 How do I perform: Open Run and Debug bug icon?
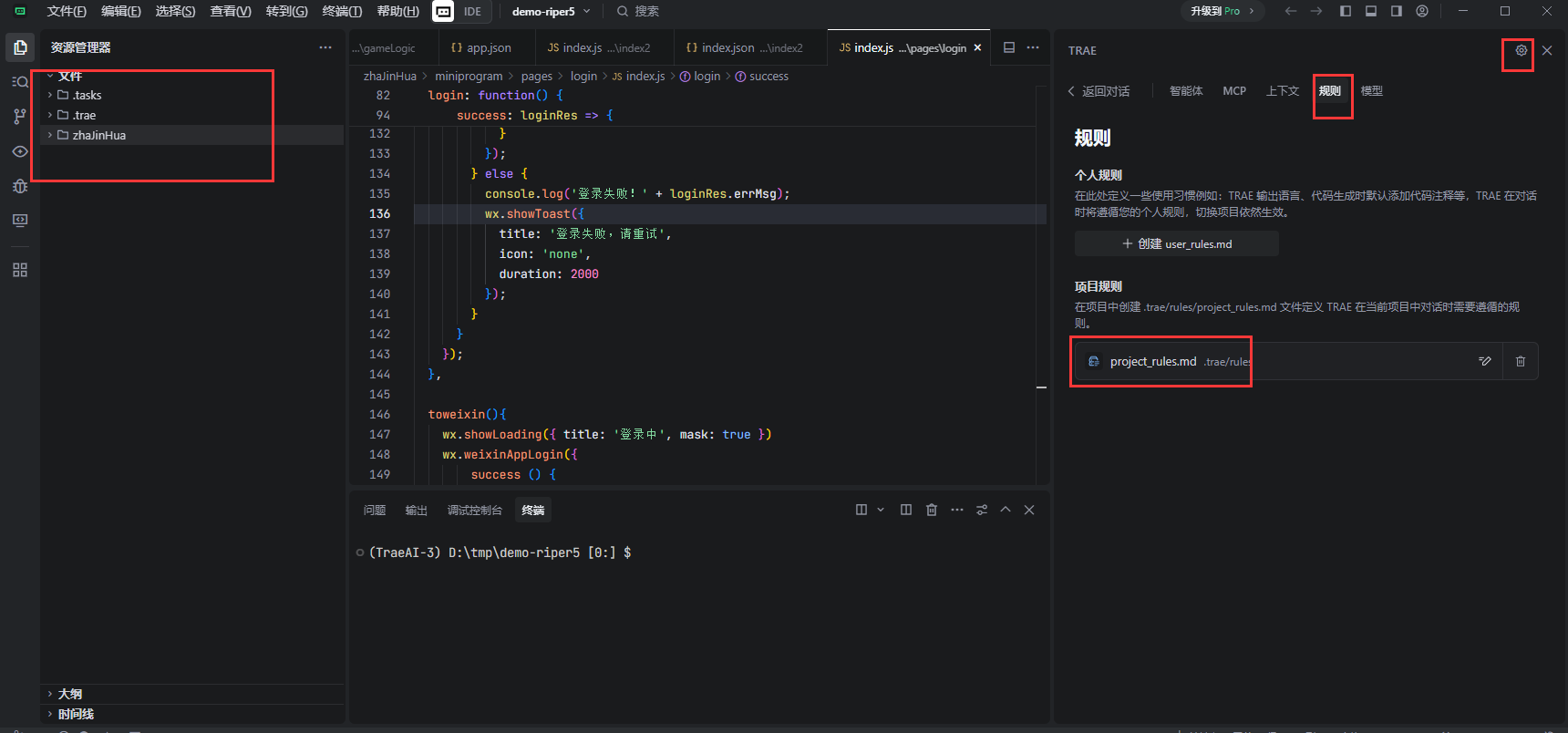click(x=20, y=186)
